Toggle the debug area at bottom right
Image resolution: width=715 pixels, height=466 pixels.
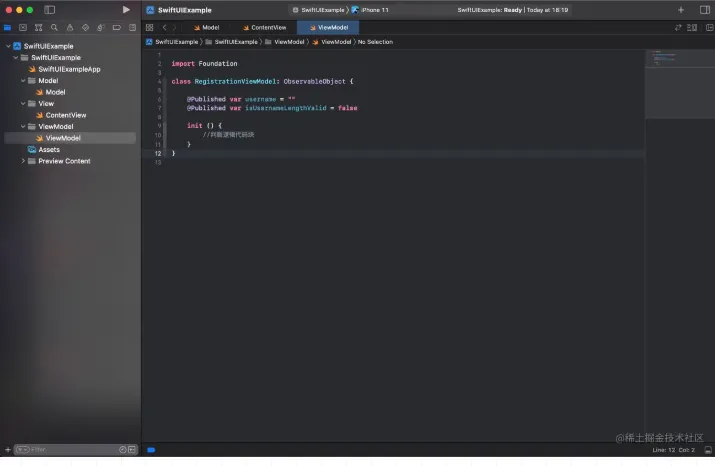708,450
